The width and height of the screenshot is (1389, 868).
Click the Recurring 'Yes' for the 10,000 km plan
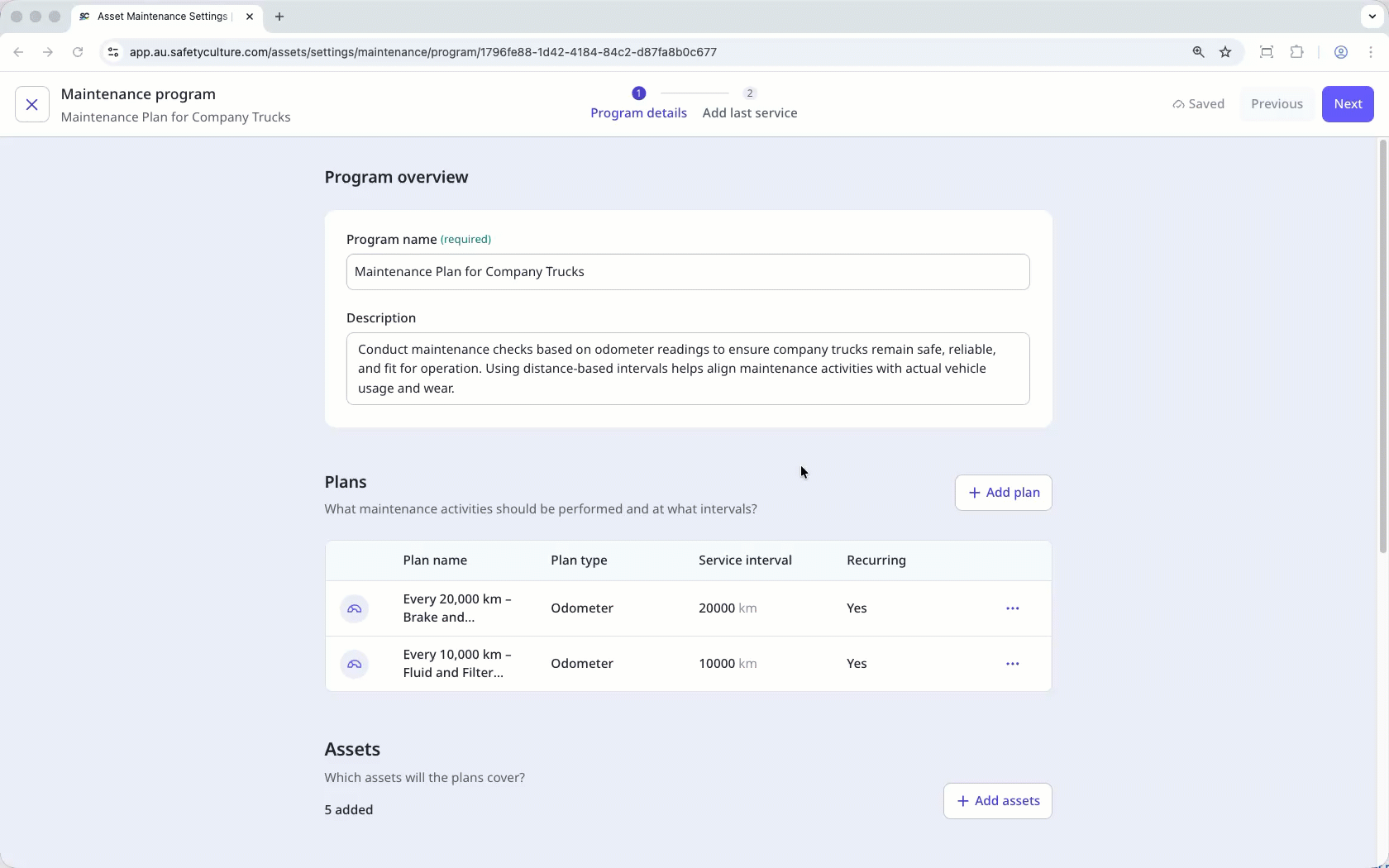pyautogui.click(x=857, y=664)
